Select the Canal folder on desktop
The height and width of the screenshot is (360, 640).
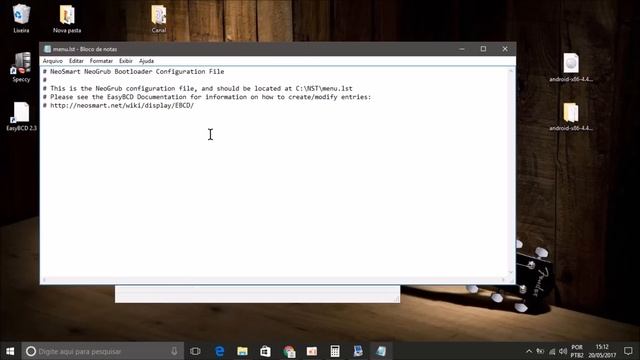click(159, 19)
